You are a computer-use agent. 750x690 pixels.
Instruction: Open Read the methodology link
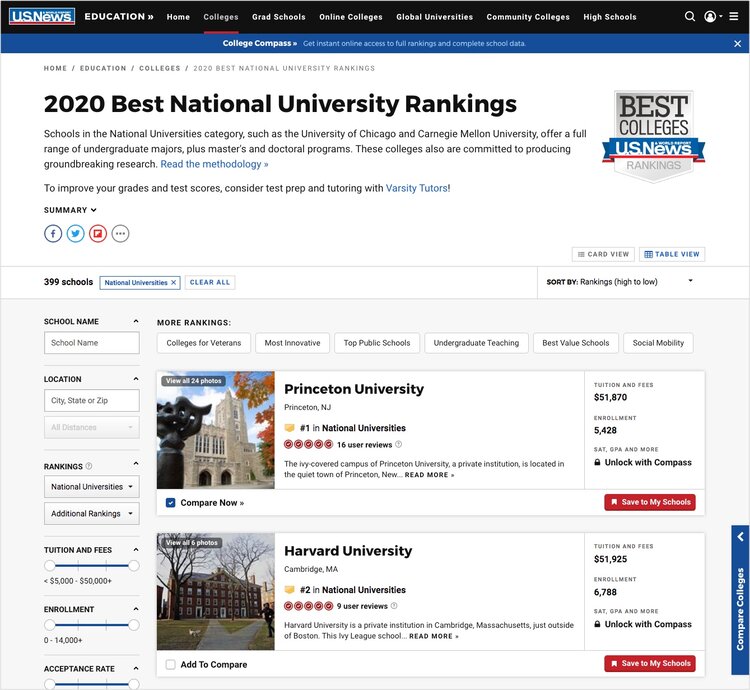(x=214, y=164)
